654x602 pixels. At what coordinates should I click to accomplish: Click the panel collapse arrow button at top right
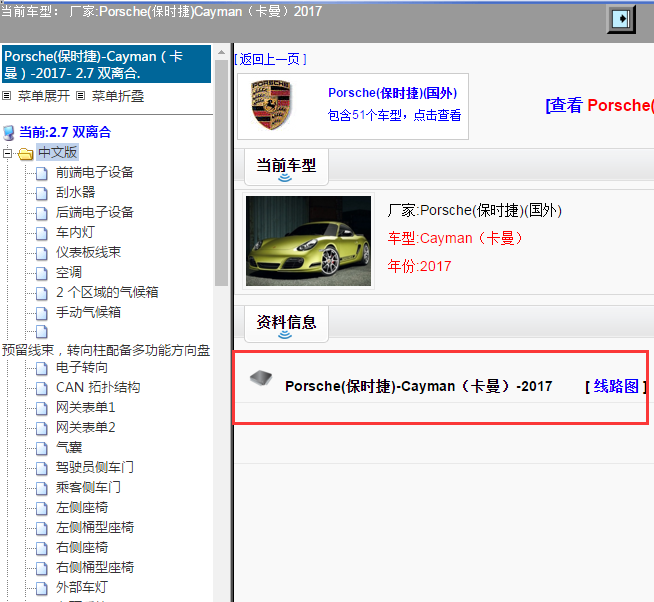(621, 19)
